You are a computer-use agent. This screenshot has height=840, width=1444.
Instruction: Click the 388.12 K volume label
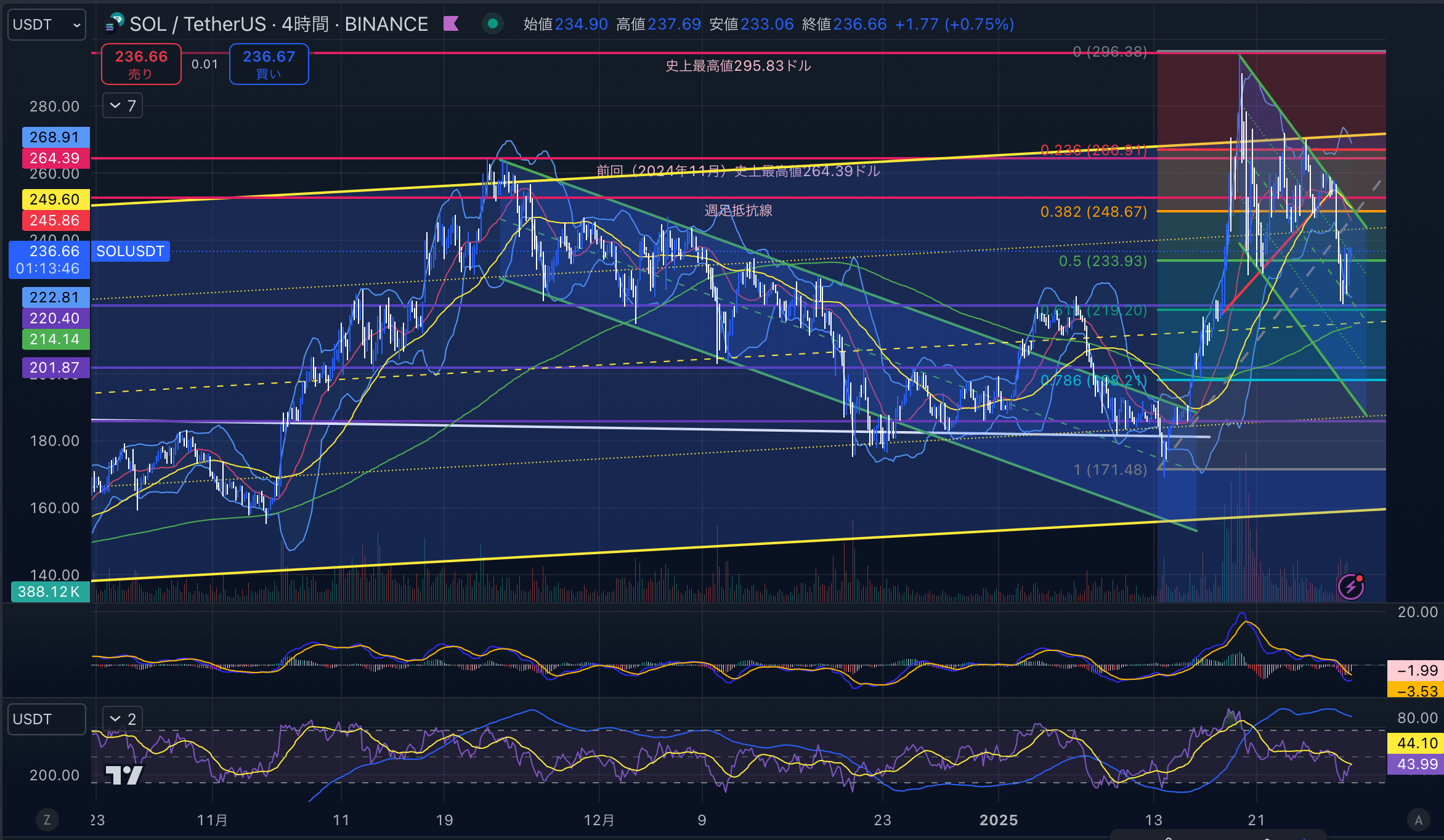click(x=50, y=592)
